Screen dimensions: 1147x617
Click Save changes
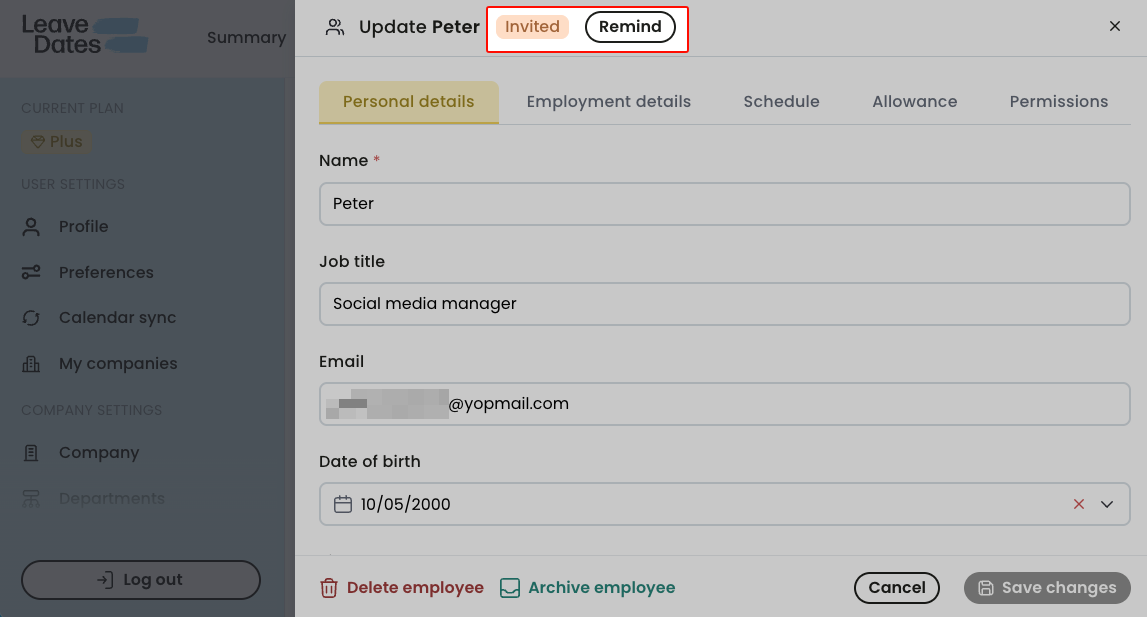[1046, 588]
